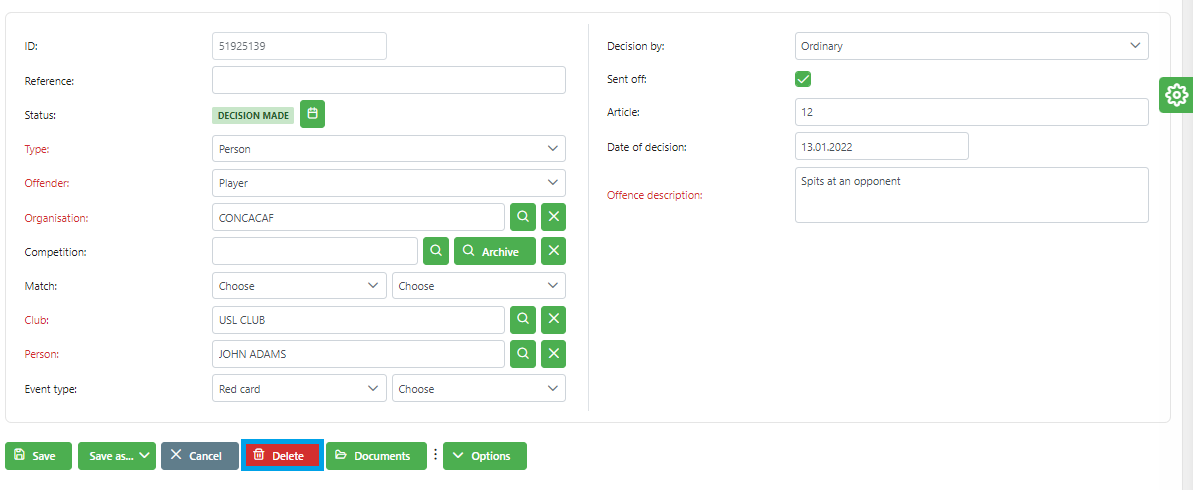The width and height of the screenshot is (1193, 490).
Task: Expand the Event type Red card dropdown
Action: pyautogui.click(x=299, y=388)
